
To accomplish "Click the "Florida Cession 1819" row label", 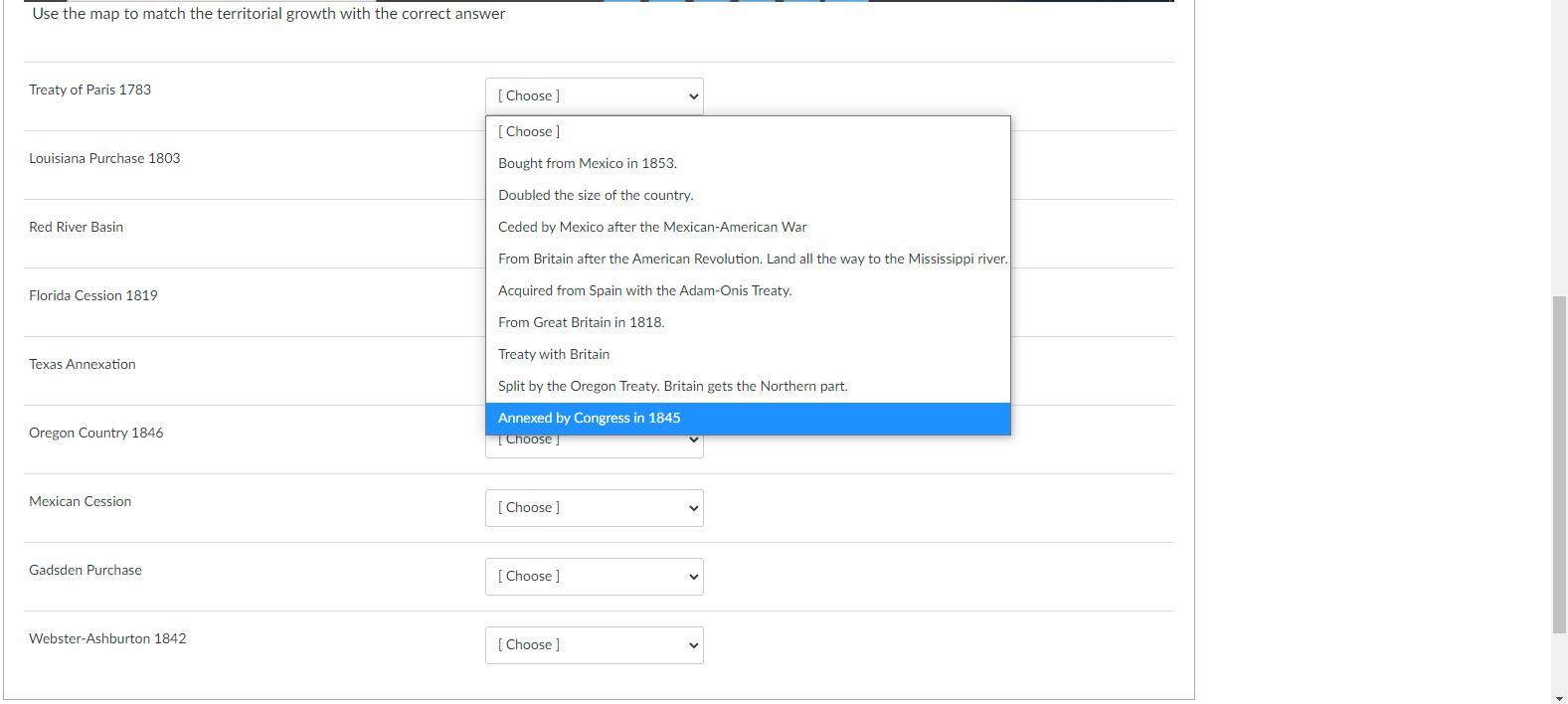I will coord(93,296).
